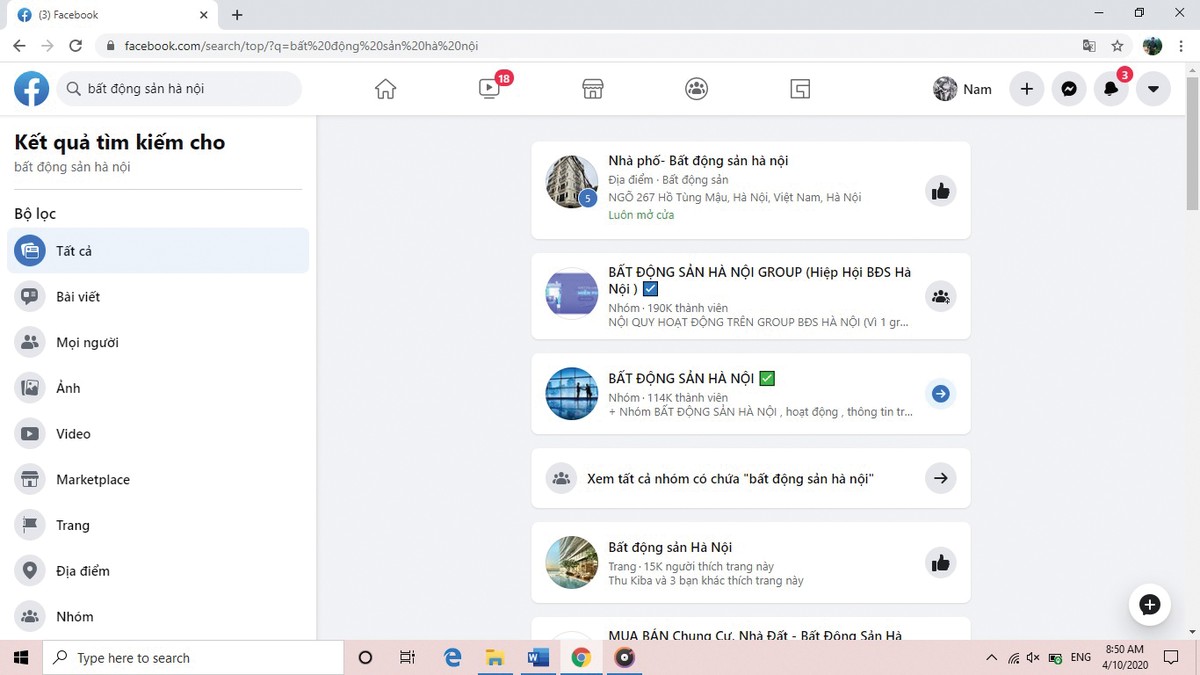Open the Watch video icon with 18 badge
This screenshot has height=675, width=1200.
[x=489, y=89]
